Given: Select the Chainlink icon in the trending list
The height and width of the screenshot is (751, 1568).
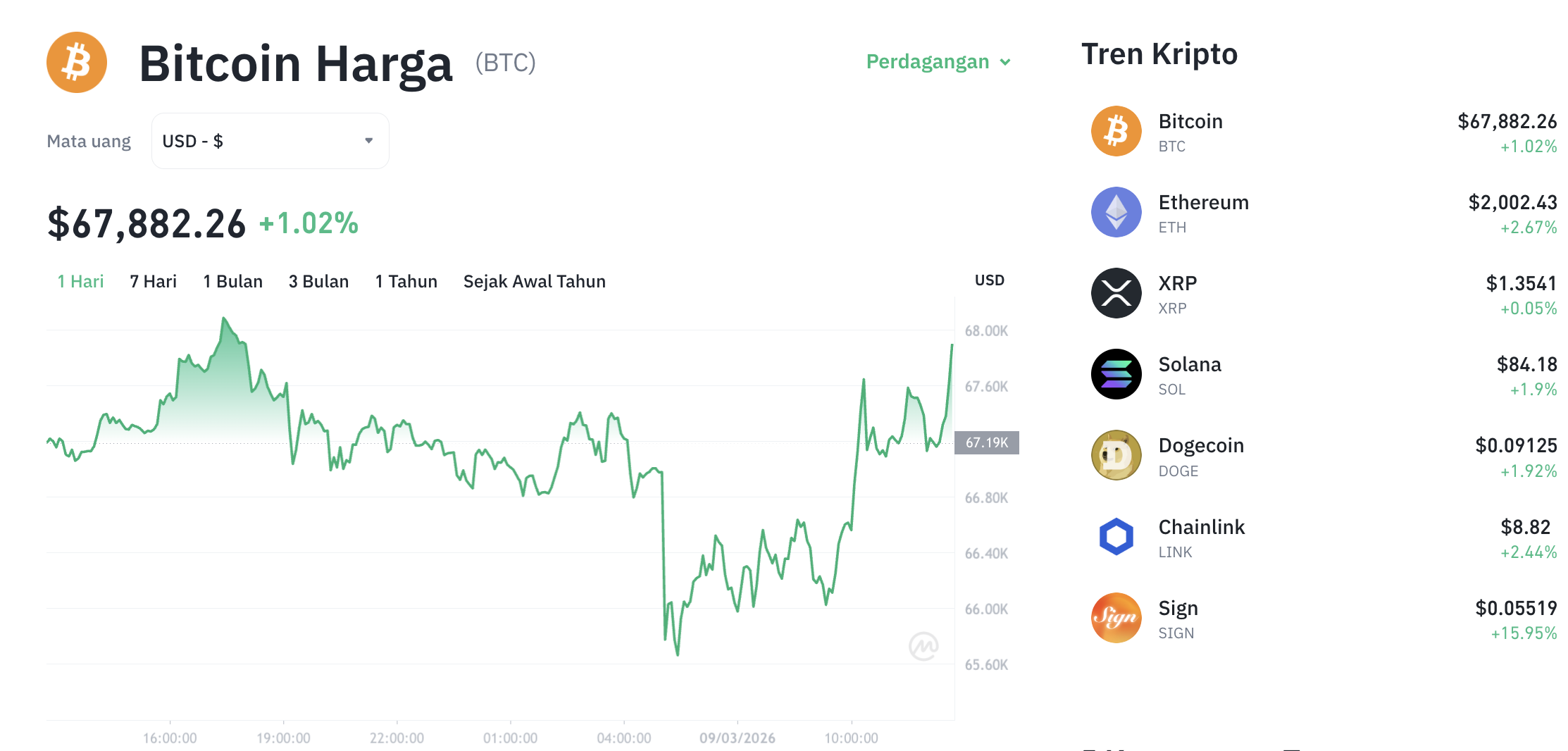Looking at the screenshot, I should 1116,536.
